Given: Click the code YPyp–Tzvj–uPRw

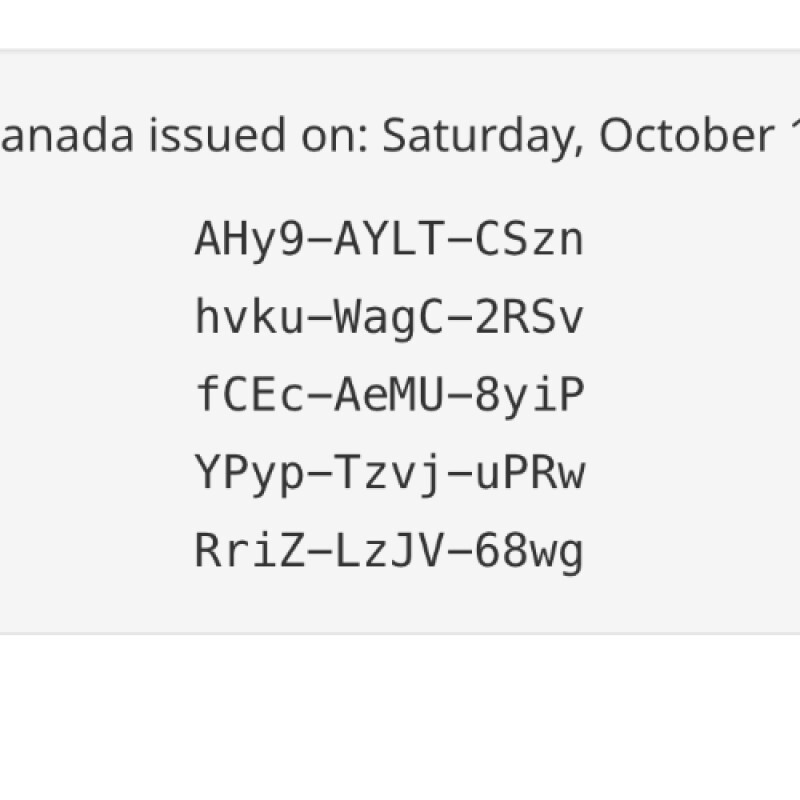Looking at the screenshot, I should click(389, 474).
